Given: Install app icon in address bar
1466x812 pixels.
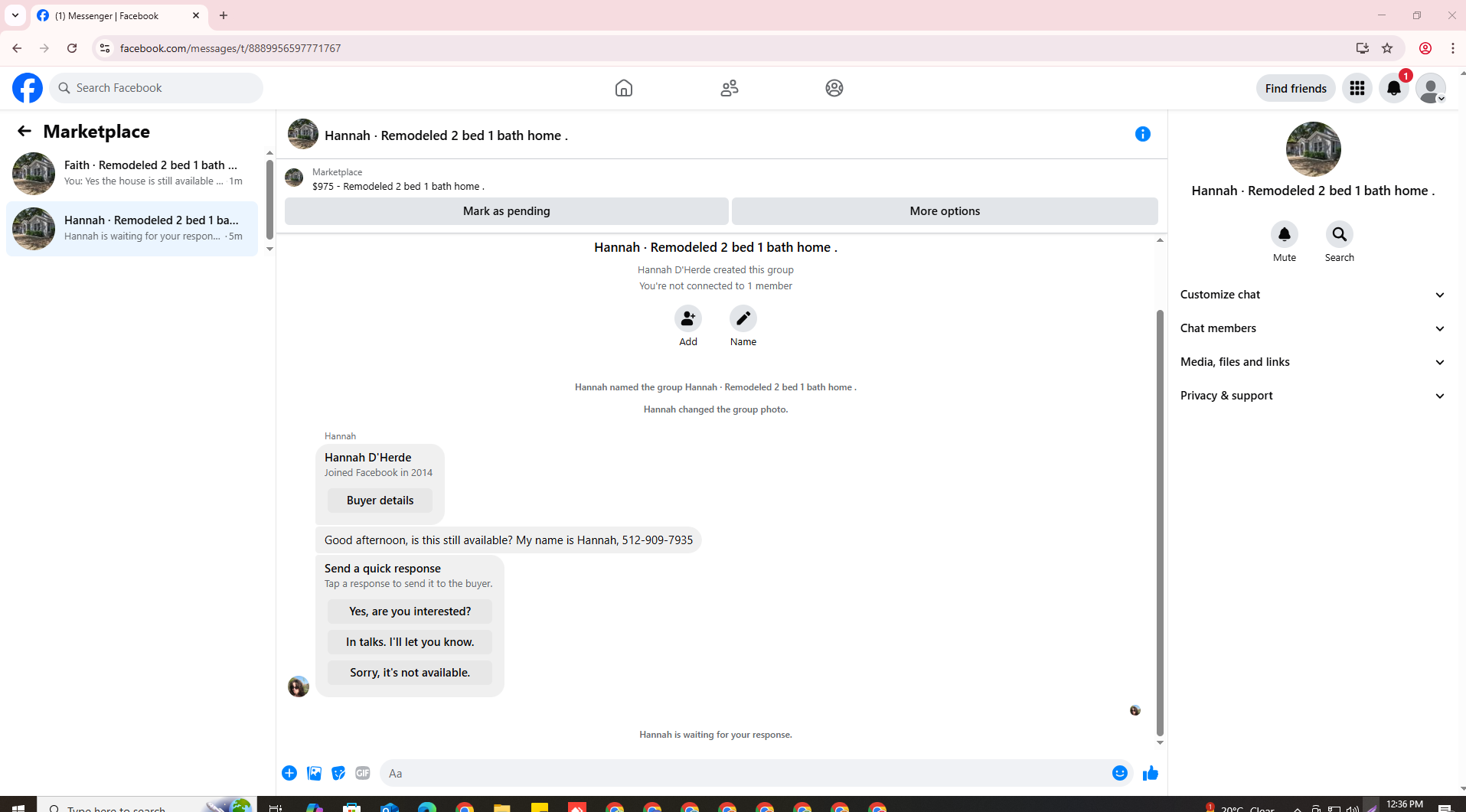Looking at the screenshot, I should 1363,48.
